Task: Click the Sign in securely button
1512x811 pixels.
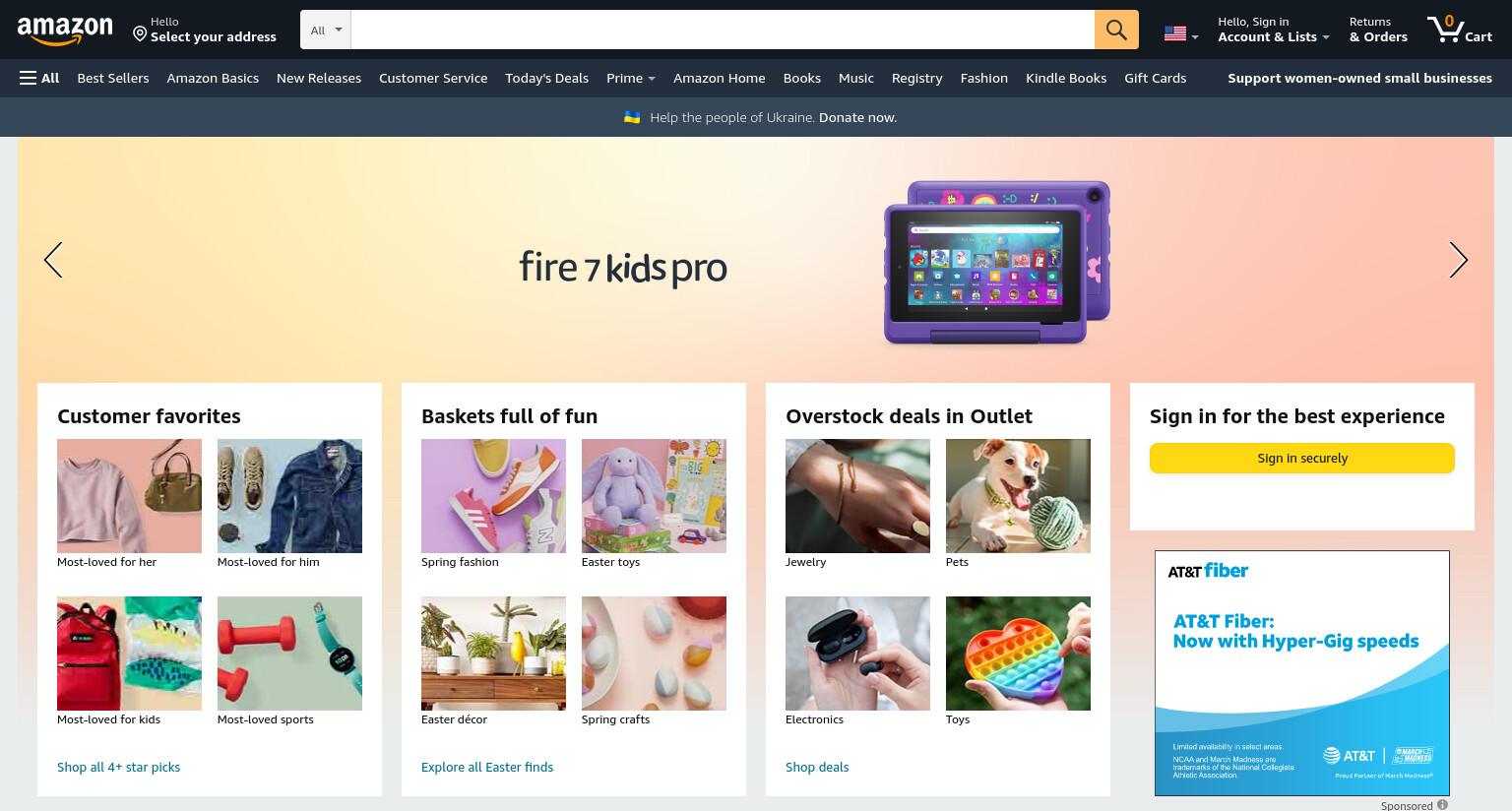Action: point(1301,458)
